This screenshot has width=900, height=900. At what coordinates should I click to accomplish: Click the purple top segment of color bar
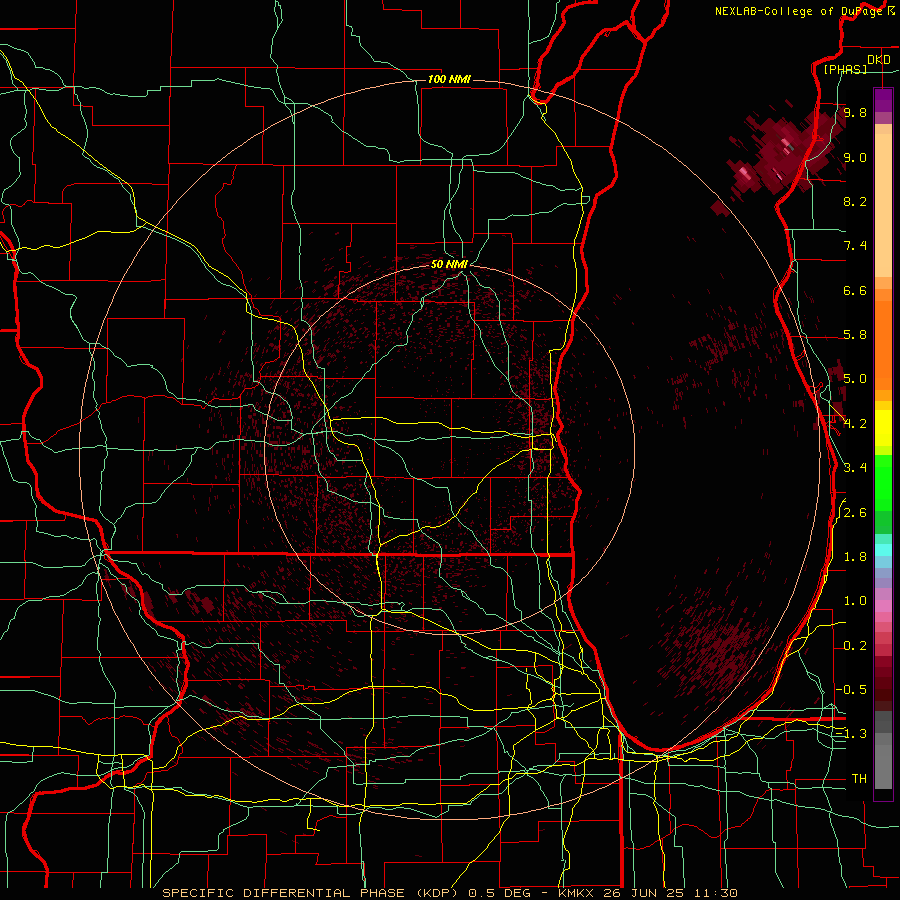(883, 100)
